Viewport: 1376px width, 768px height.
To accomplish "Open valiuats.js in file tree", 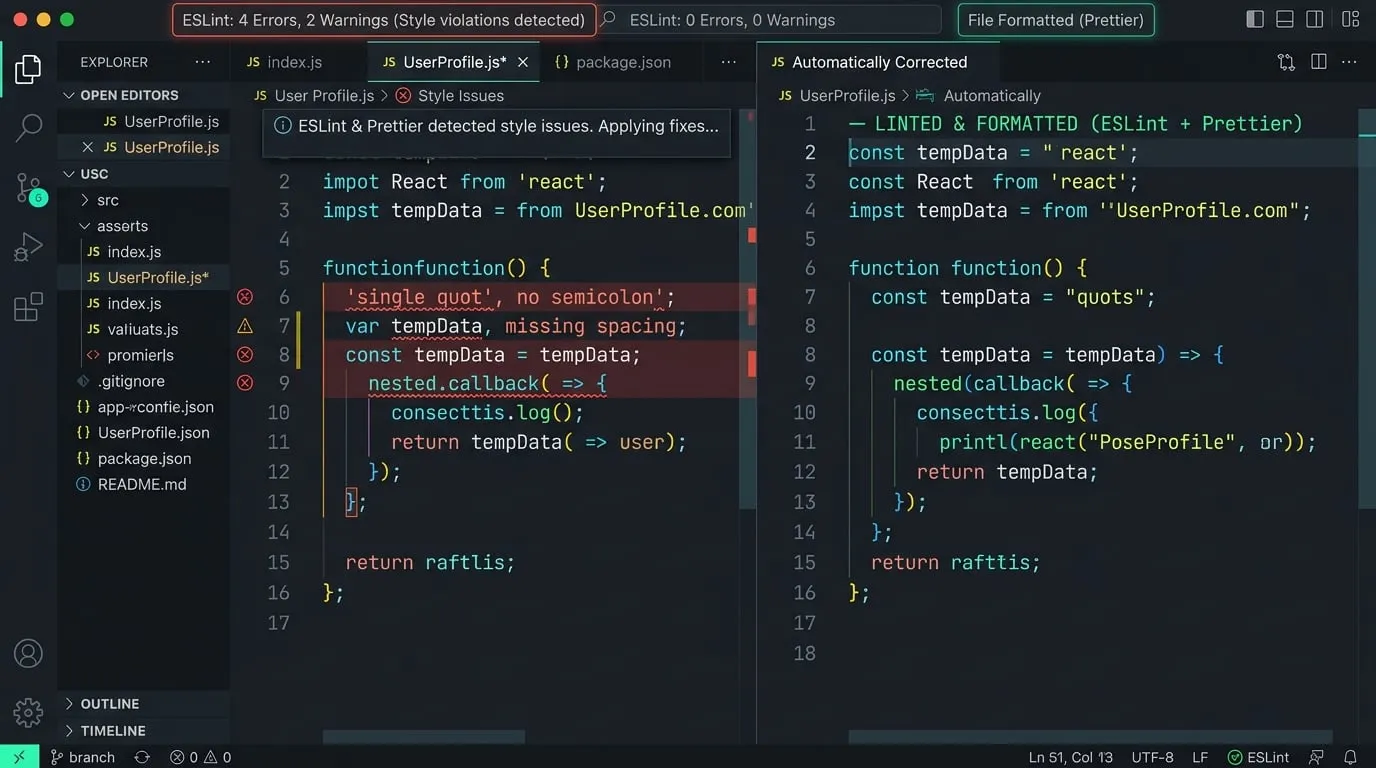I will point(132,329).
